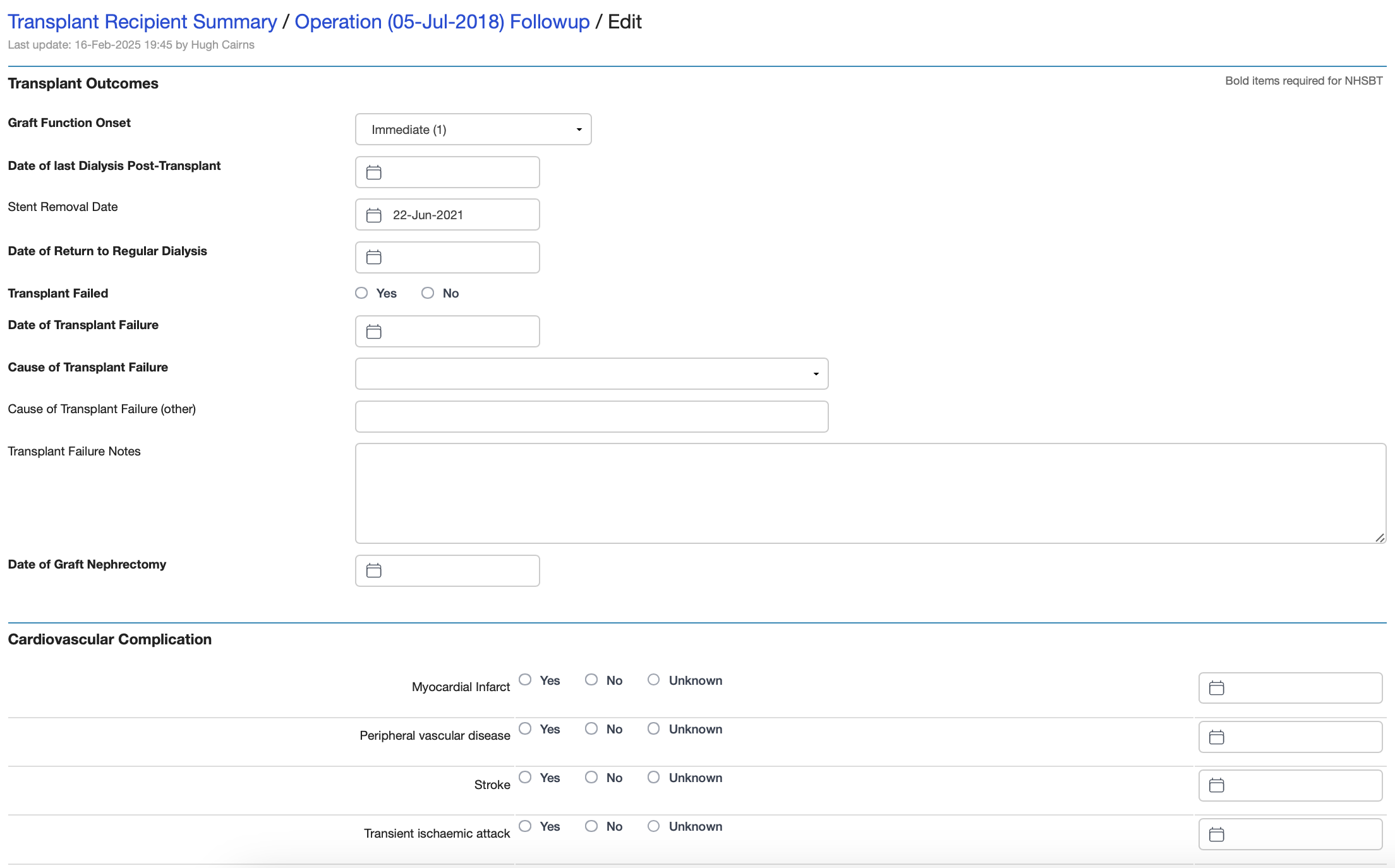This screenshot has height=868, width=1395.
Task: Click the calendar icon for Stent Removal Date
Action: coord(375,214)
